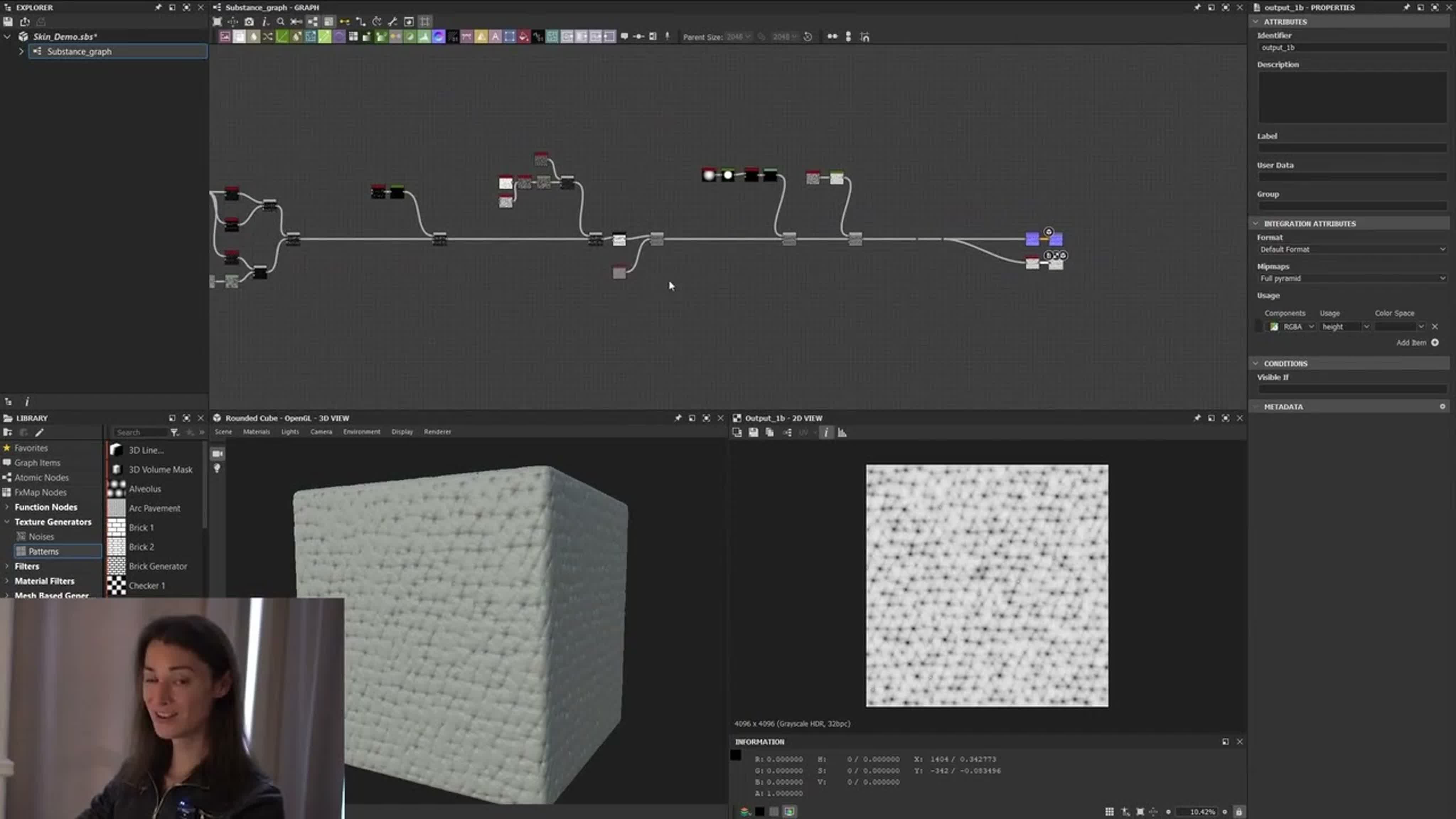Viewport: 1456px width, 819px height.
Task: Click the camera icon in 3D view sidebar
Action: pyautogui.click(x=217, y=453)
